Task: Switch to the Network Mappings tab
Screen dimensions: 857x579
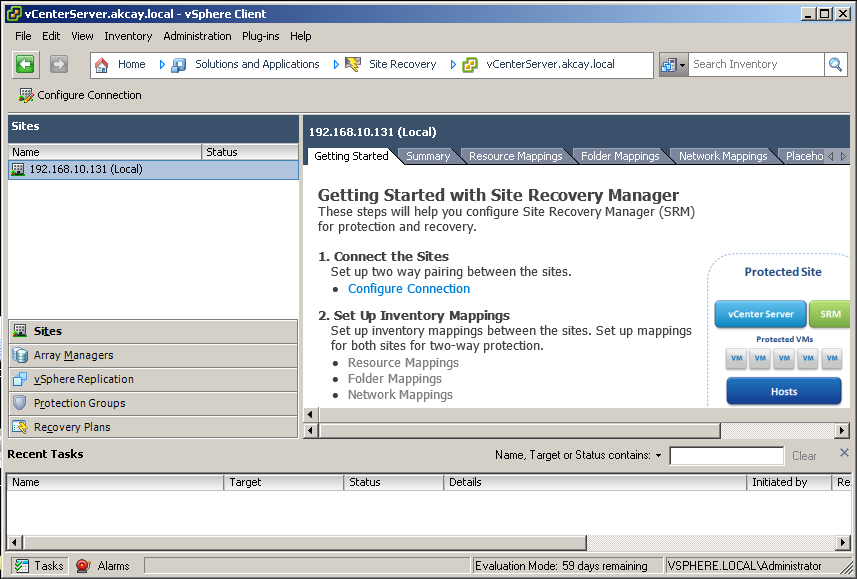Action: (723, 156)
